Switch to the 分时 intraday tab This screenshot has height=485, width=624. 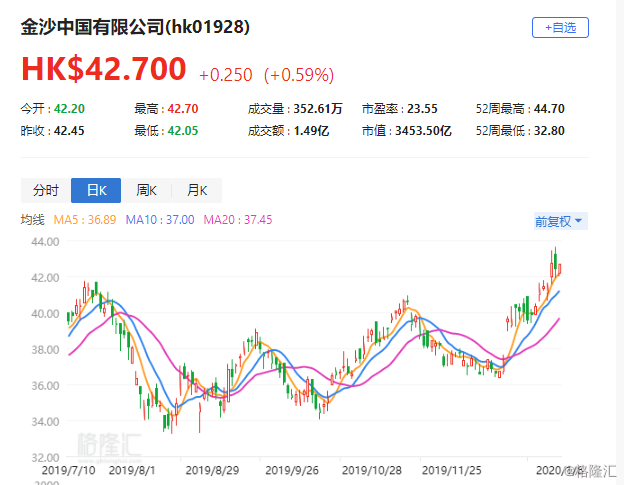click(45, 190)
